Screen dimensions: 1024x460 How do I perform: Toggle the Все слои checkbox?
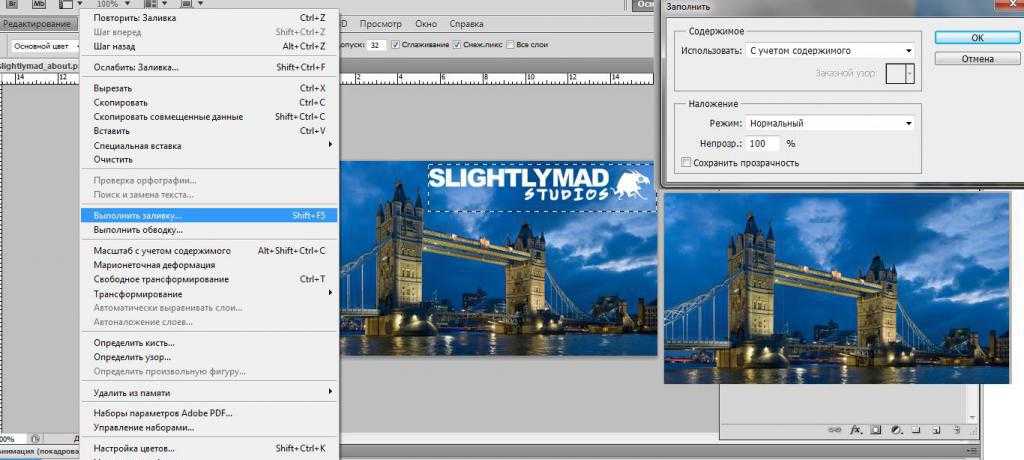click(x=511, y=45)
